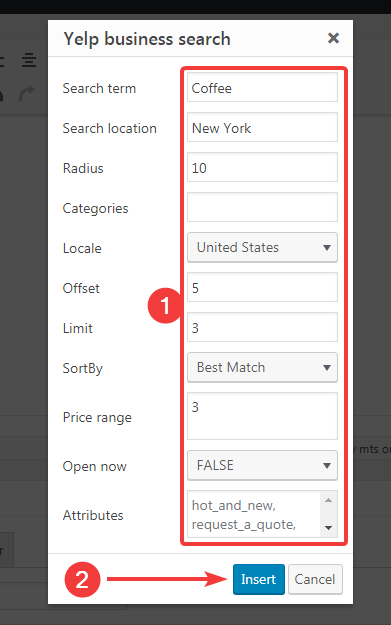Click the Insert button

[x=259, y=579]
